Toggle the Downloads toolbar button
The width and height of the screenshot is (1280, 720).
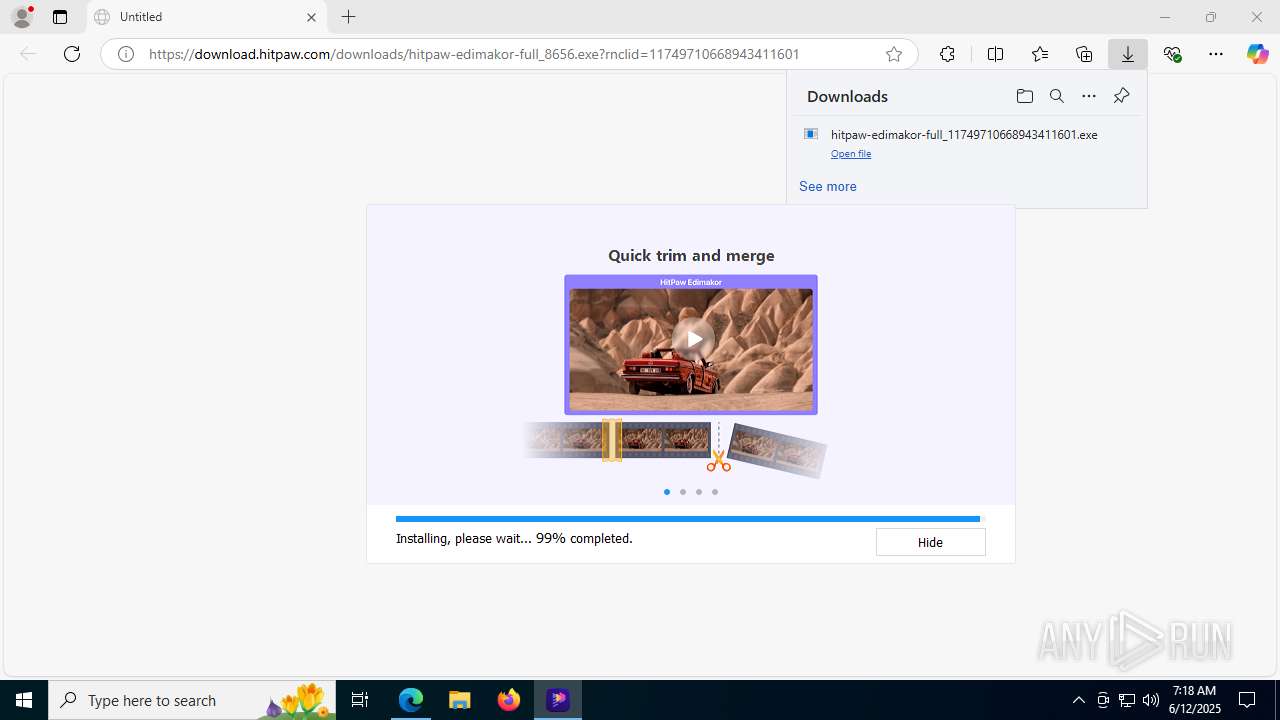point(1128,54)
